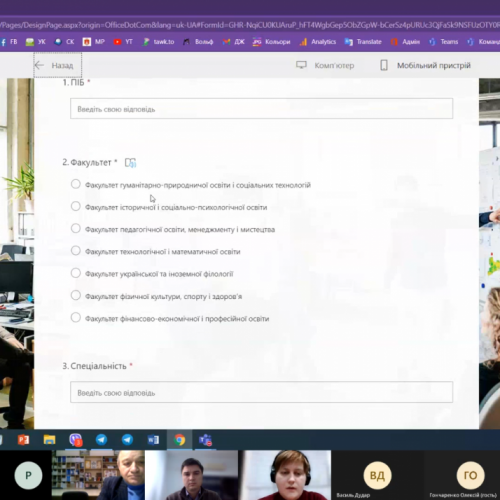Open the Адмін bookmark
500x500 pixels.
(405, 42)
